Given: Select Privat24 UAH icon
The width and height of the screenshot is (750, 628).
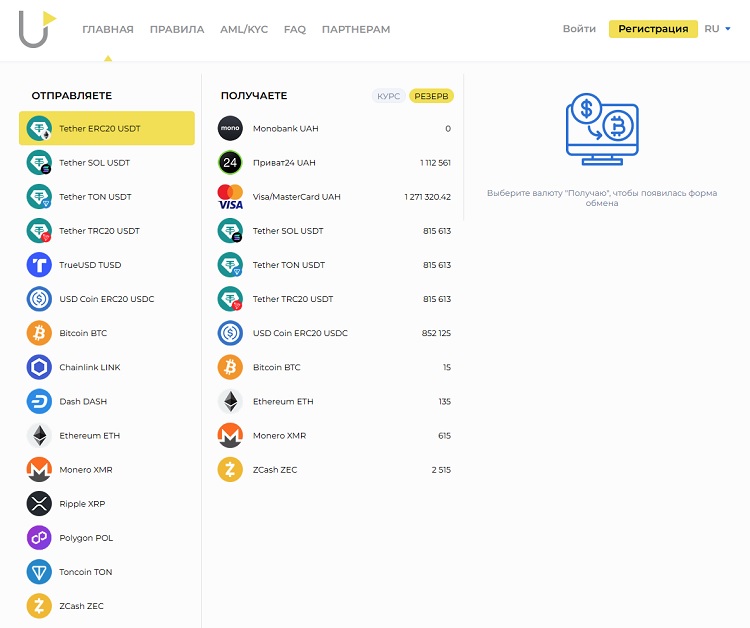Looking at the screenshot, I should pos(230,163).
